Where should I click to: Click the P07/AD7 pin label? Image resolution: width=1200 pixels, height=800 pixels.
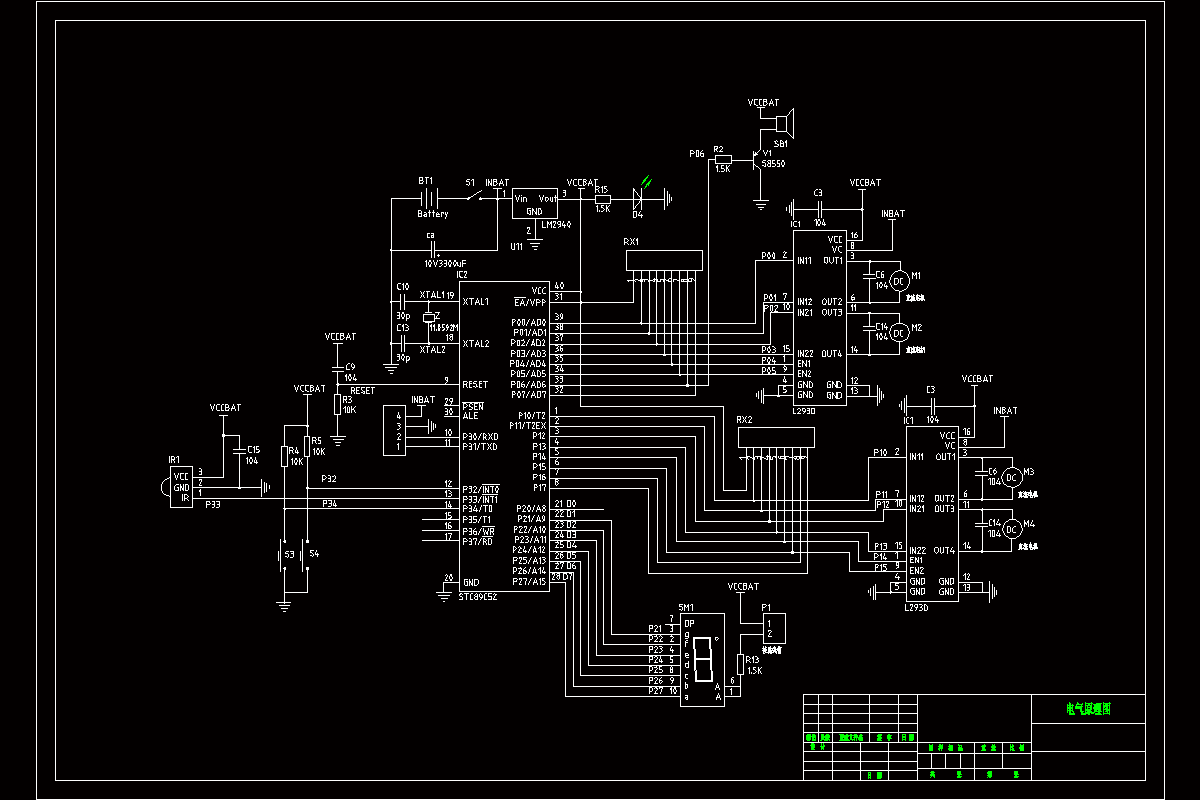point(529,394)
